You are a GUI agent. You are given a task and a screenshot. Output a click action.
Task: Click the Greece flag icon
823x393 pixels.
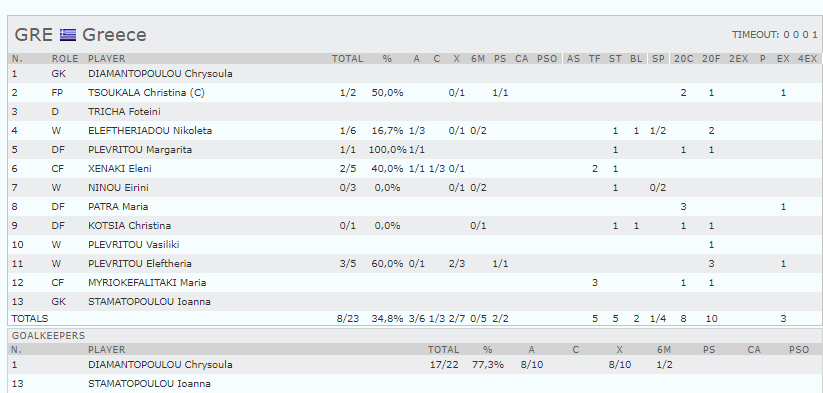(x=68, y=35)
